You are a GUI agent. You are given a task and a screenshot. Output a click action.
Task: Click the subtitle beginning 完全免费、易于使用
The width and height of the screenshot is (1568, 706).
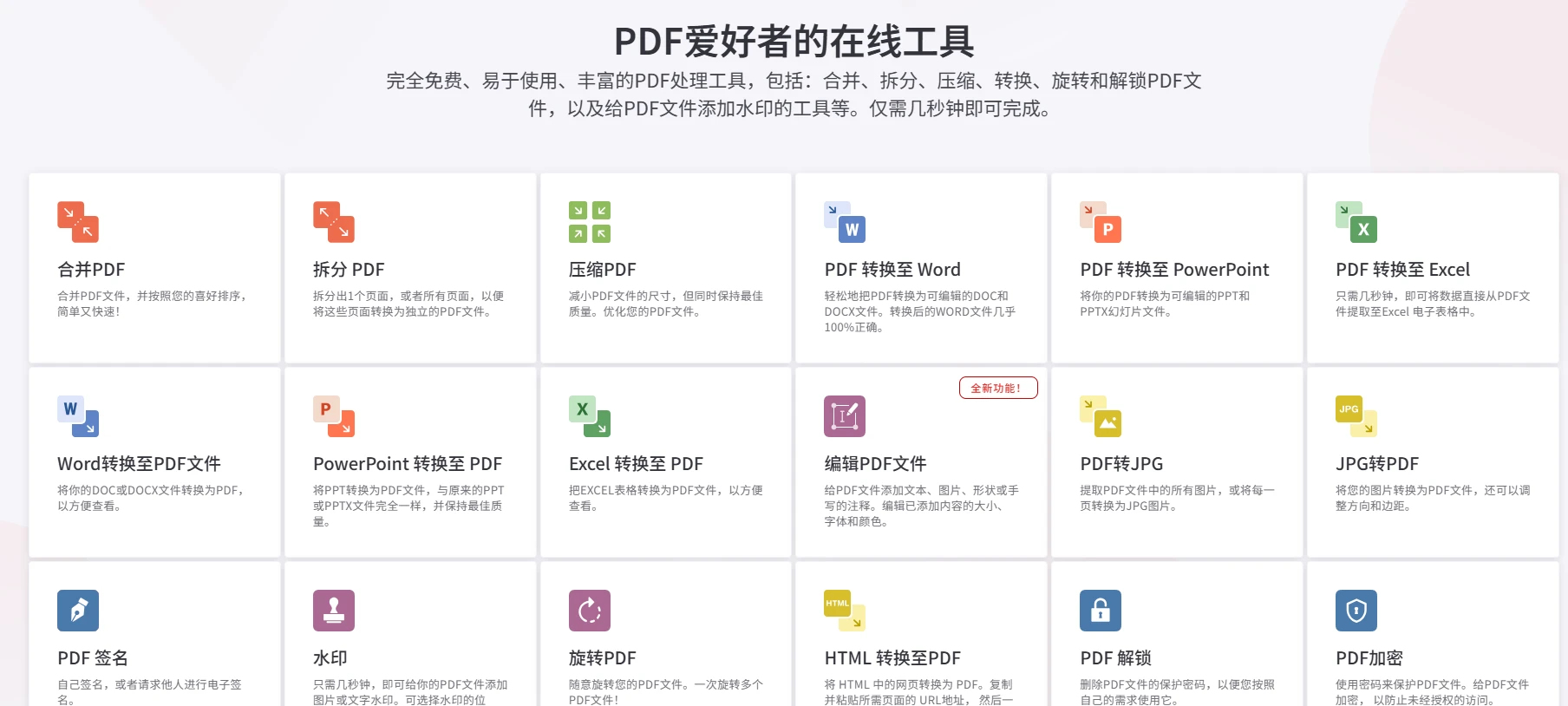point(794,95)
